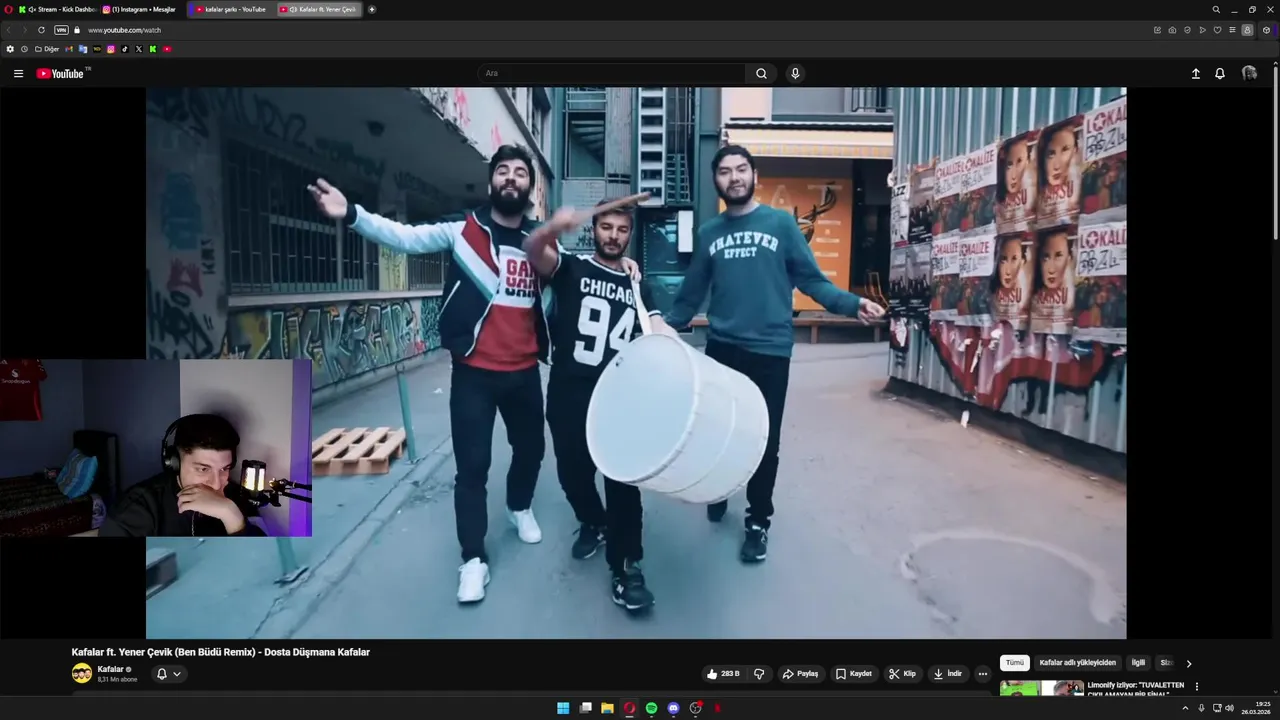
Task: Toggle the Opera VPN badge
Action: tap(61, 30)
